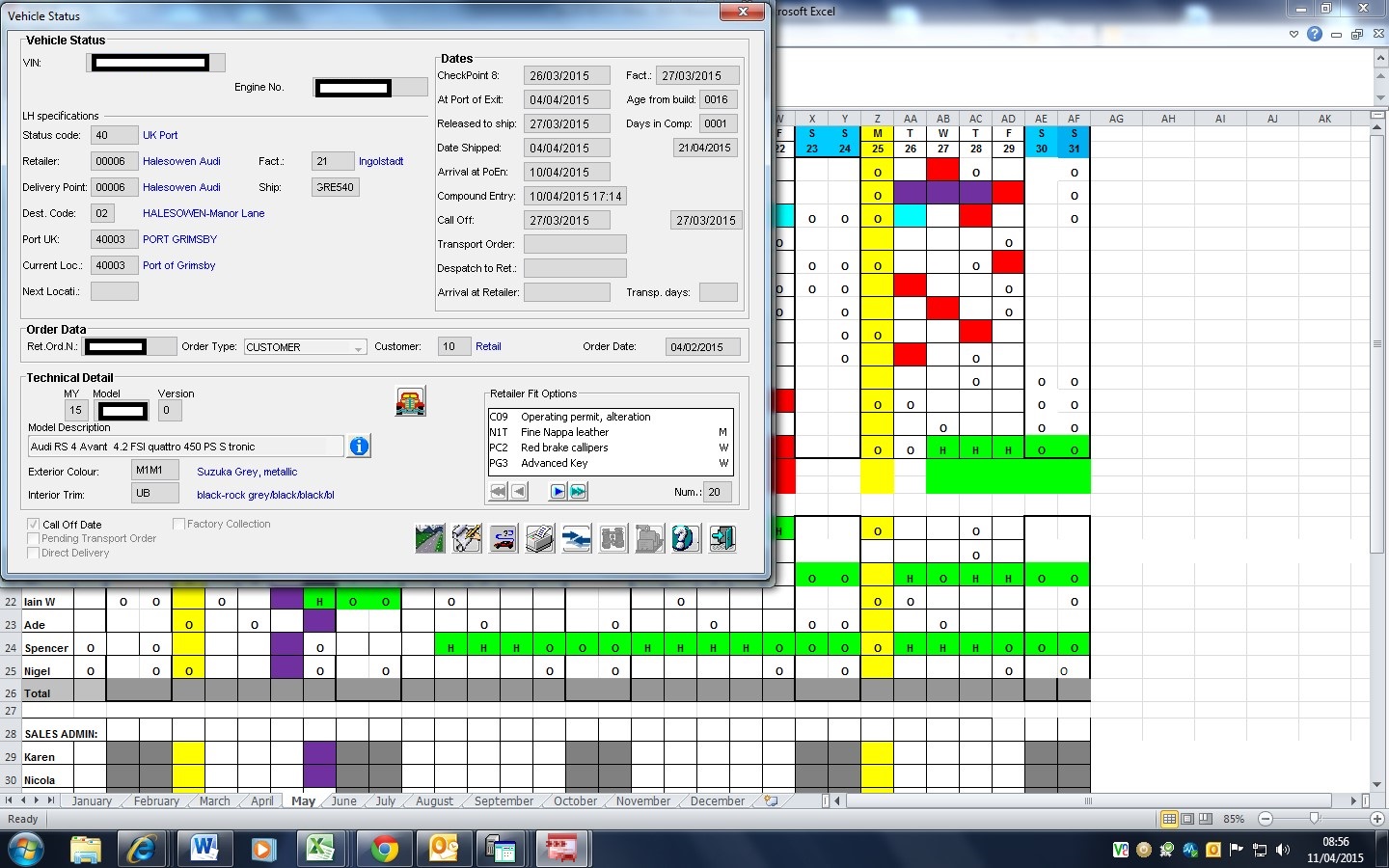Image resolution: width=1389 pixels, height=868 pixels.
Task: Click the blue opposing arrows transfer icon
Action: pyautogui.click(x=577, y=538)
